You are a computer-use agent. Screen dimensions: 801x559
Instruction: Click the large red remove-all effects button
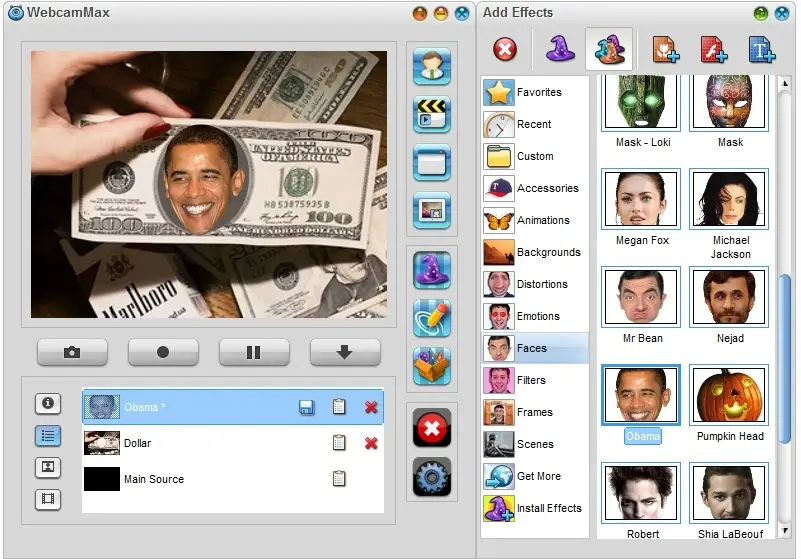[432, 428]
